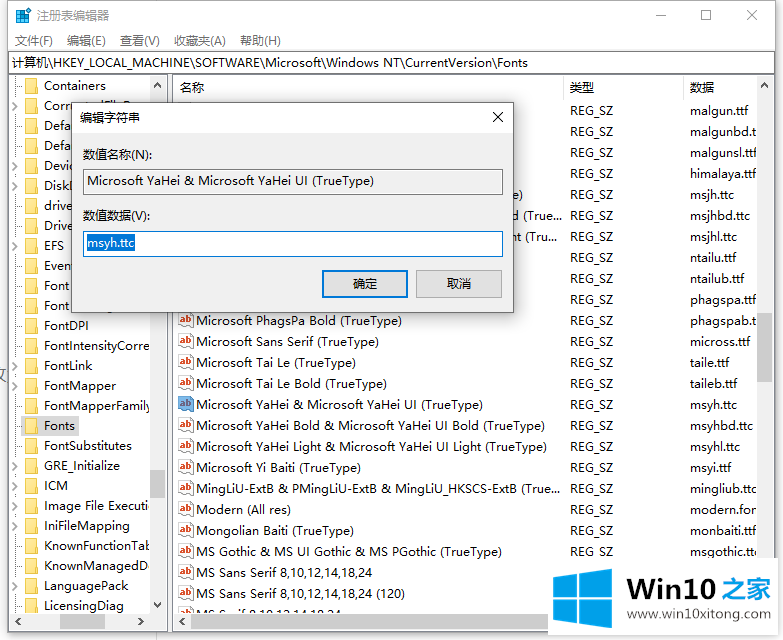Open the 文件(F) menu

click(33, 40)
